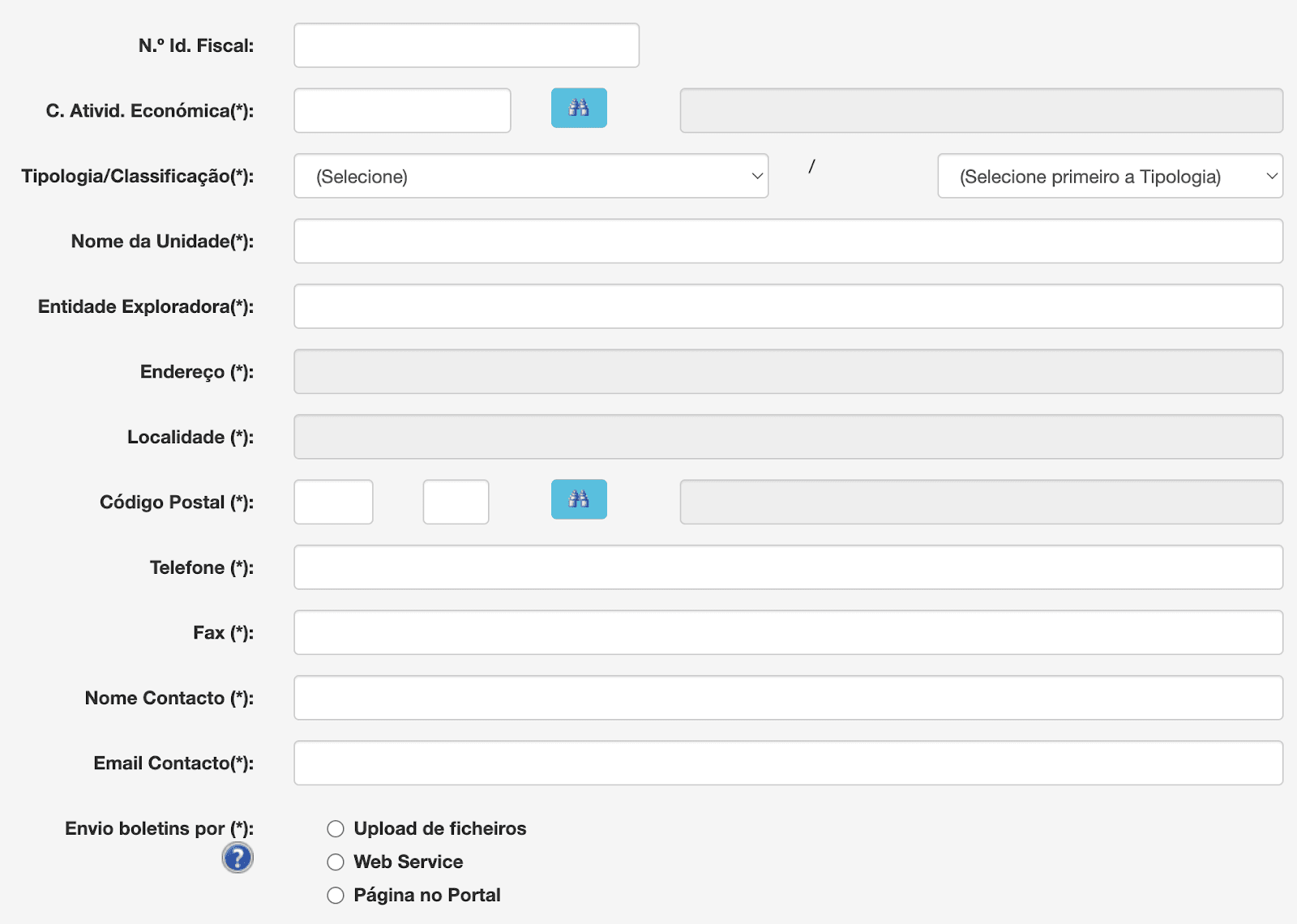
Task: Focus the first Código Postal box
Action: (x=333, y=502)
